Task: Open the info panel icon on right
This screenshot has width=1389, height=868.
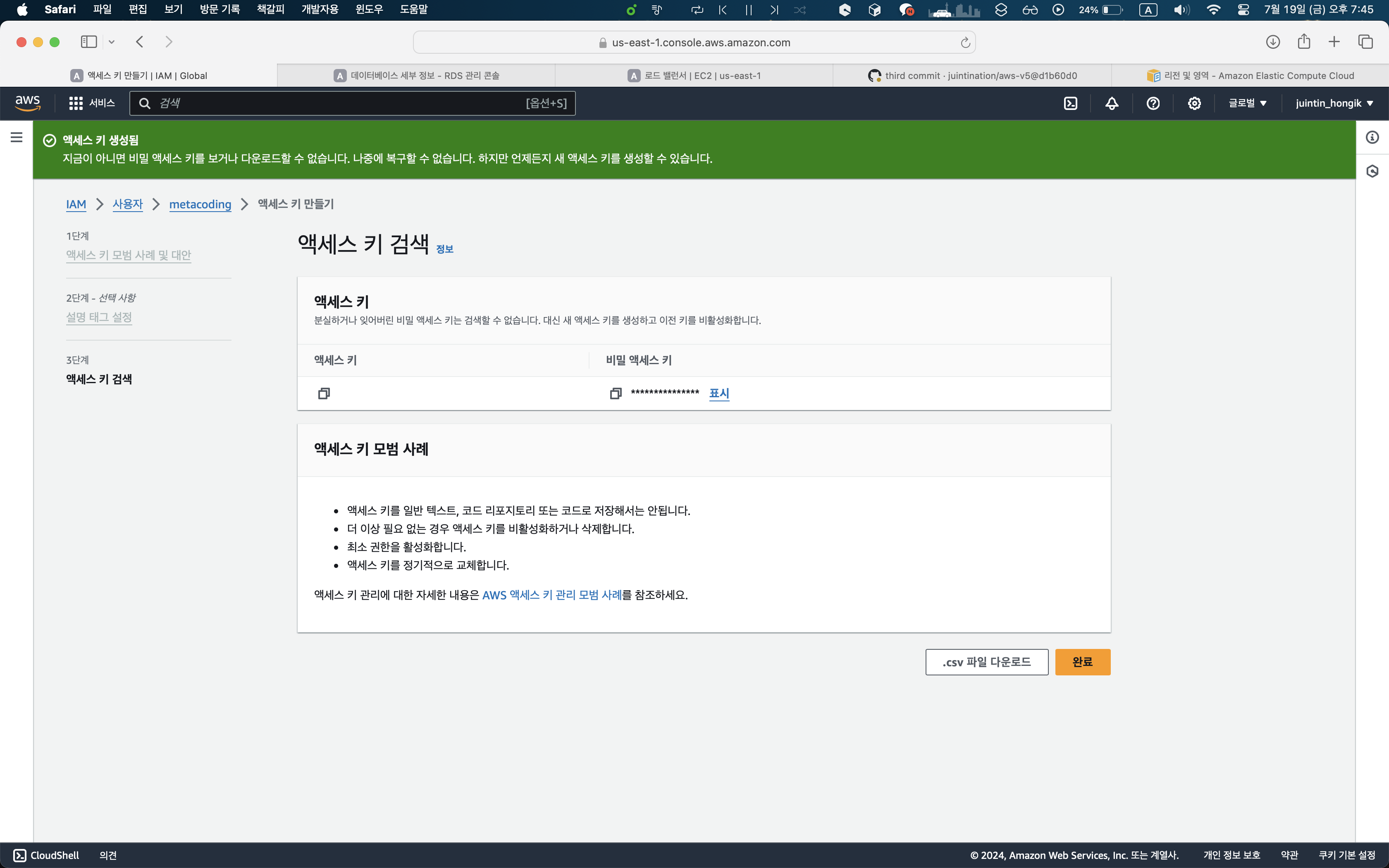Action: [x=1372, y=137]
